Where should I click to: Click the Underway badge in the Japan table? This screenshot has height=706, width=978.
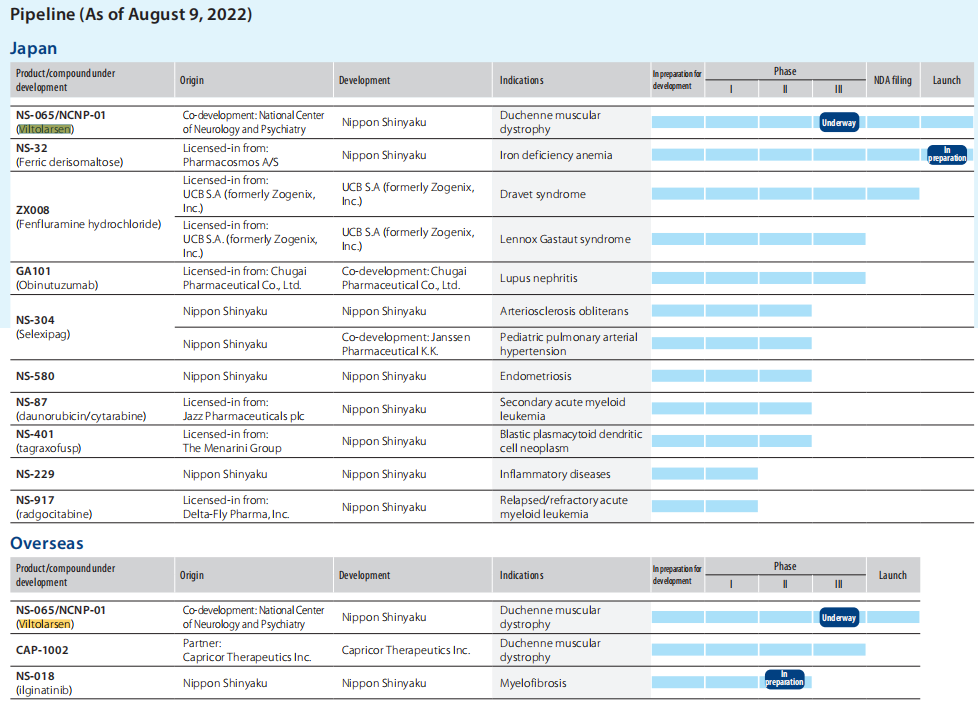coord(839,122)
